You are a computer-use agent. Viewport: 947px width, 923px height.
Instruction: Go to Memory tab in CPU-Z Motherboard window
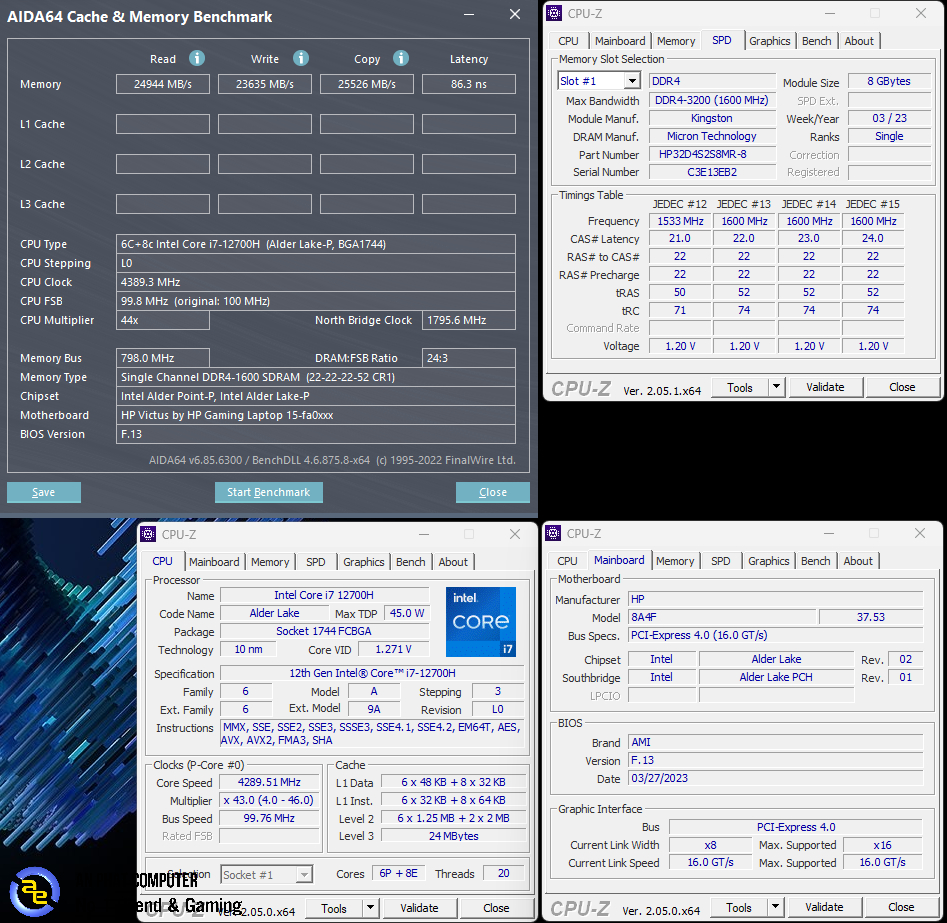[x=675, y=561]
